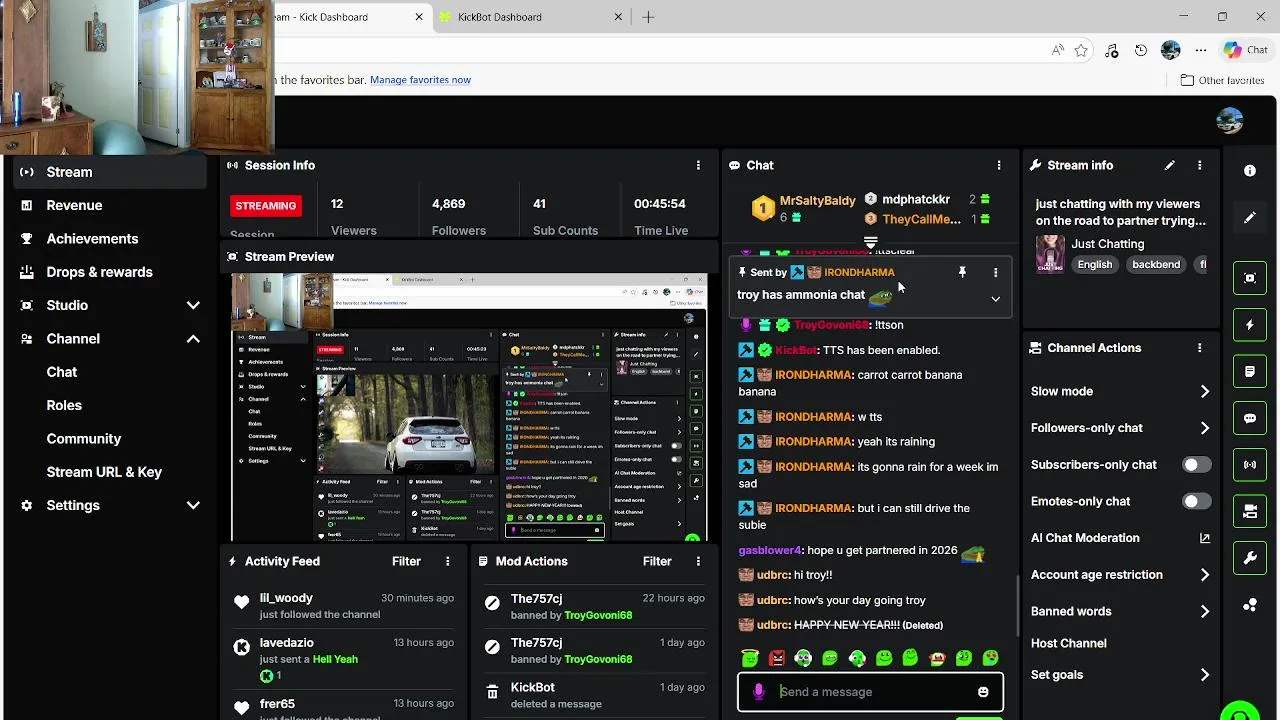Collapse the Channel sidebar section
Screen dimensions: 1280x720
193,339
